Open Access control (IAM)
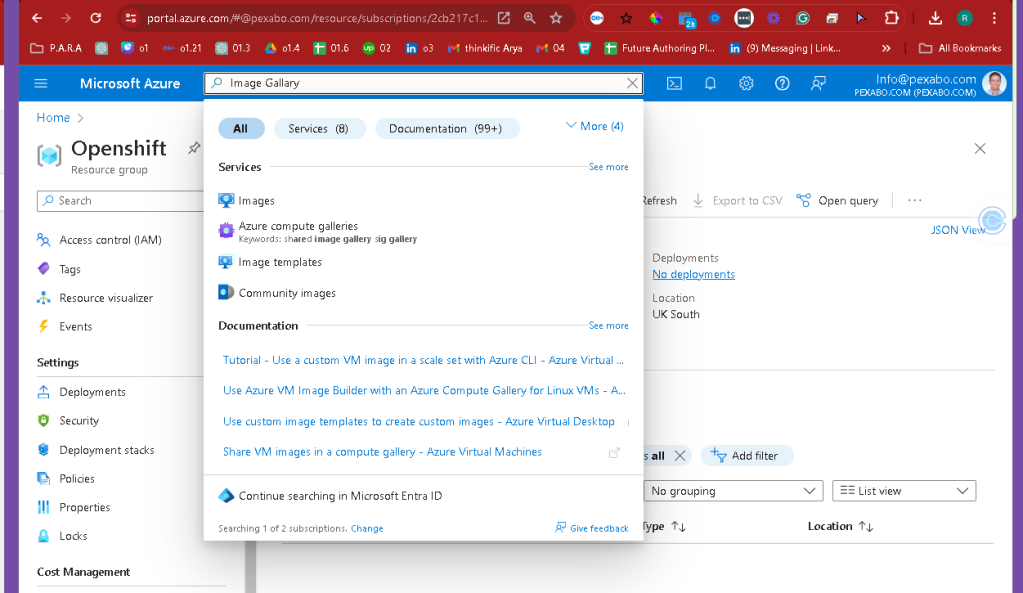Image resolution: width=1023 pixels, height=593 pixels. tap(110, 240)
